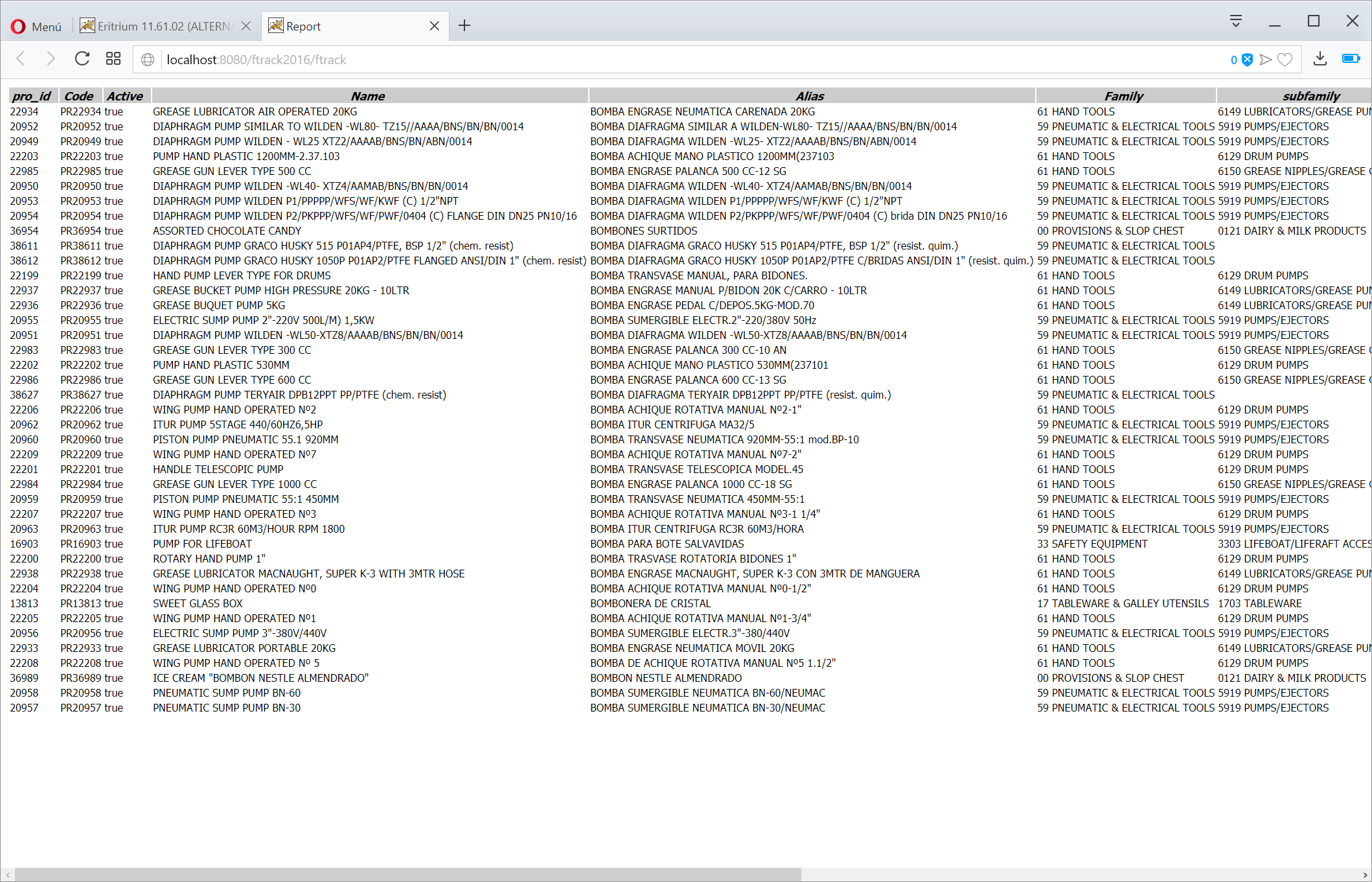
Task: Click the site information globe icon
Action: coord(148,60)
